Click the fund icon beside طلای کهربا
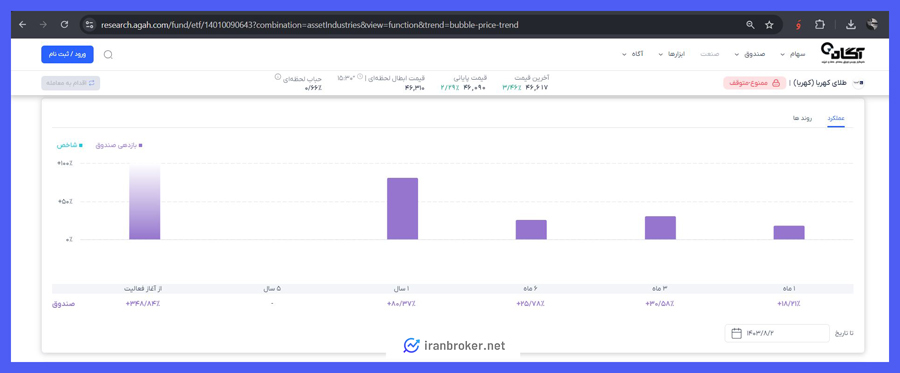Screen dimensions: 900x373 (x=859, y=83)
